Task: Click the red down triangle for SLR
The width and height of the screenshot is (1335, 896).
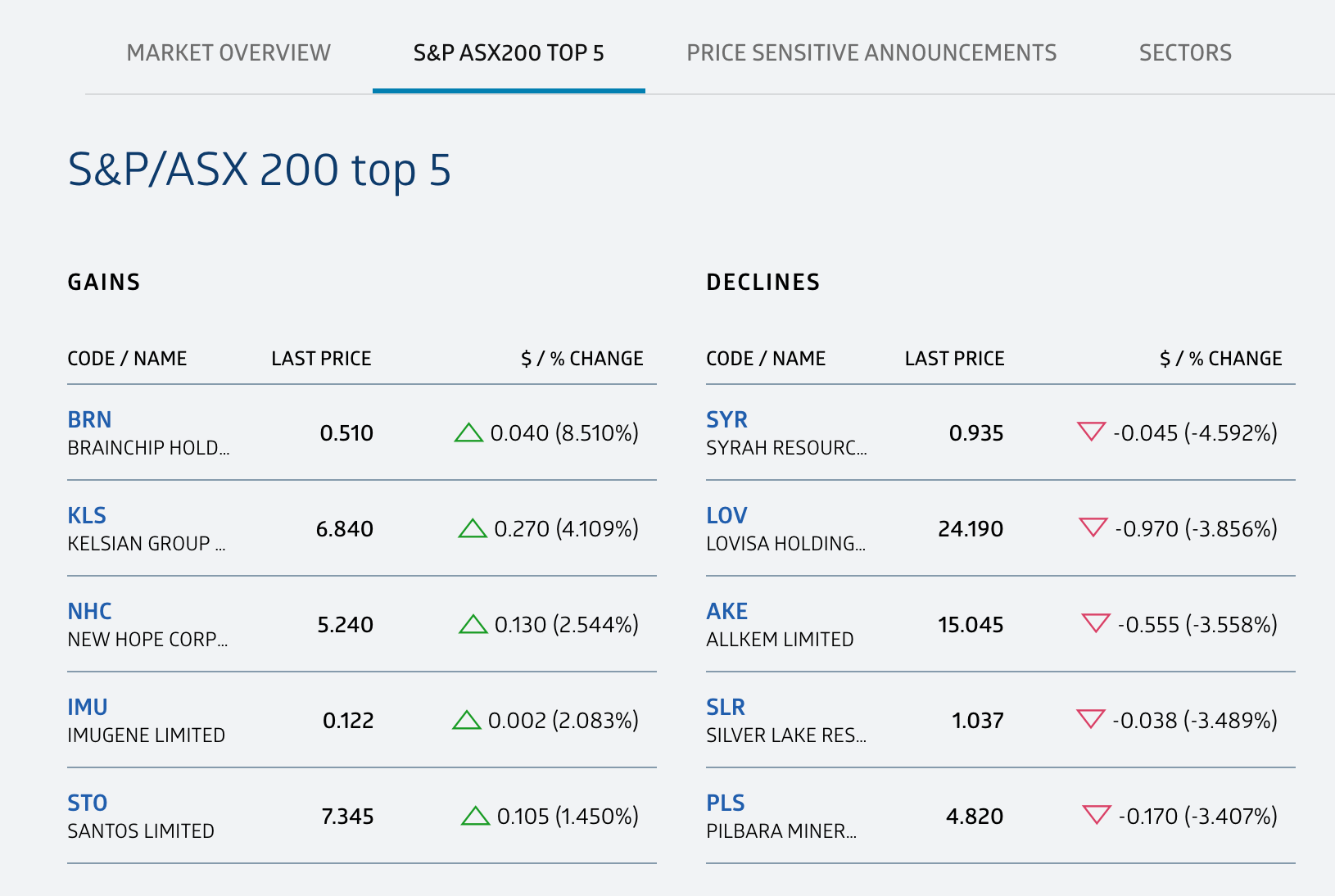Action: click(x=1091, y=719)
